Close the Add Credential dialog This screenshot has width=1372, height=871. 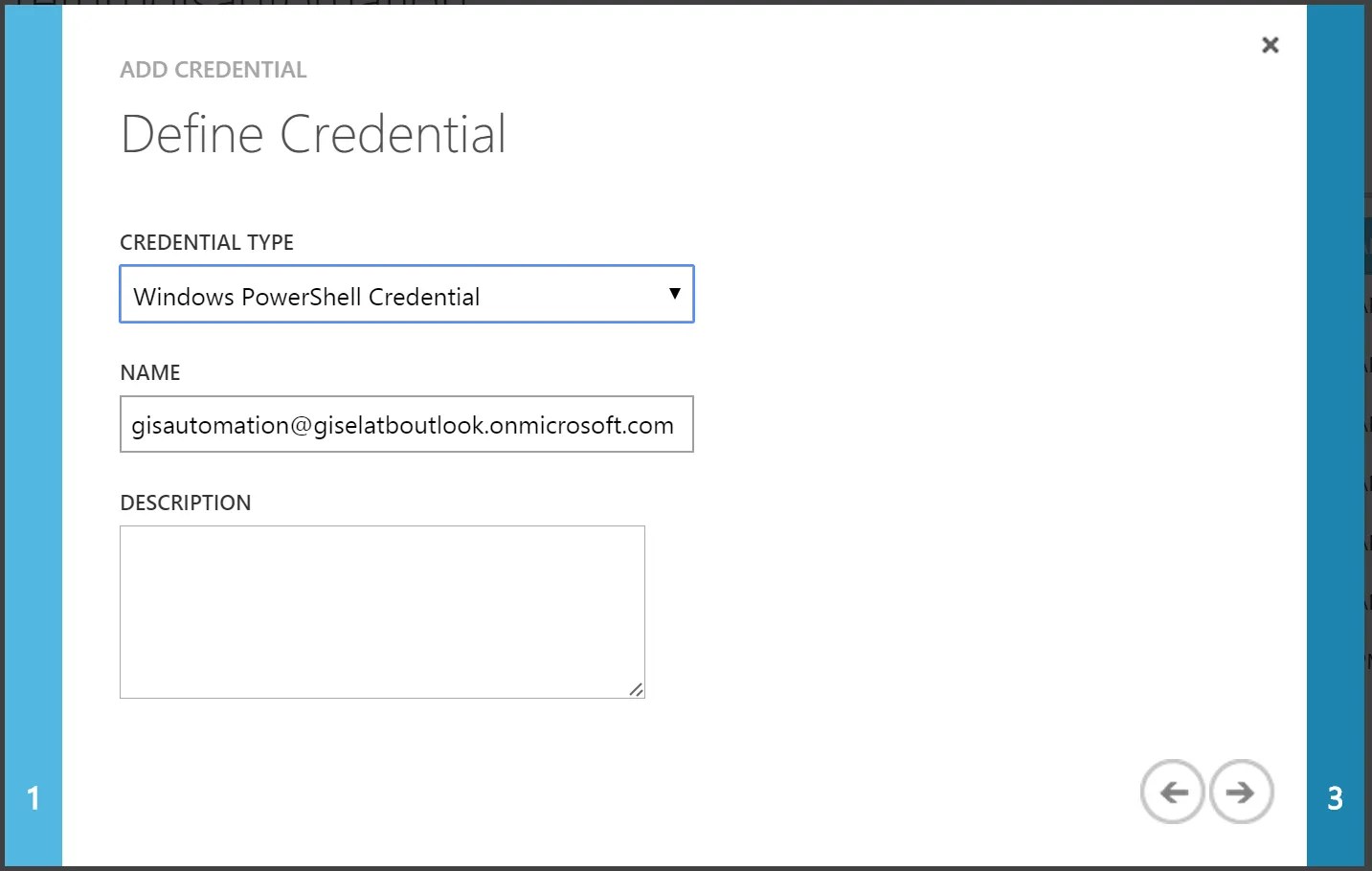click(1271, 45)
